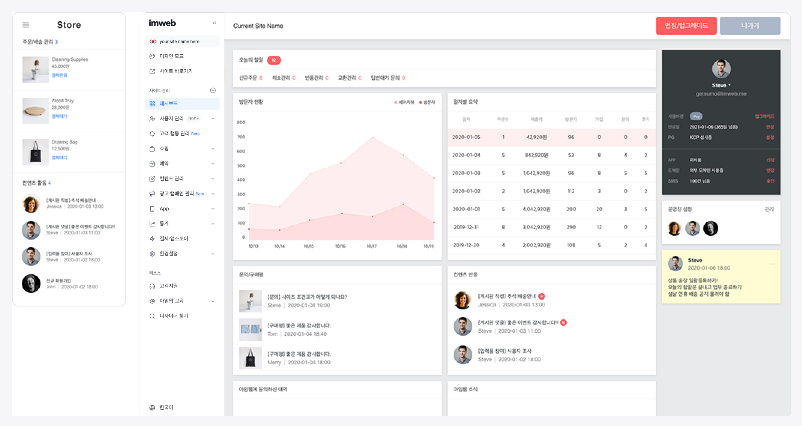802x426 pixels.
Task: Click the imweb logo
Action: coord(162,23)
